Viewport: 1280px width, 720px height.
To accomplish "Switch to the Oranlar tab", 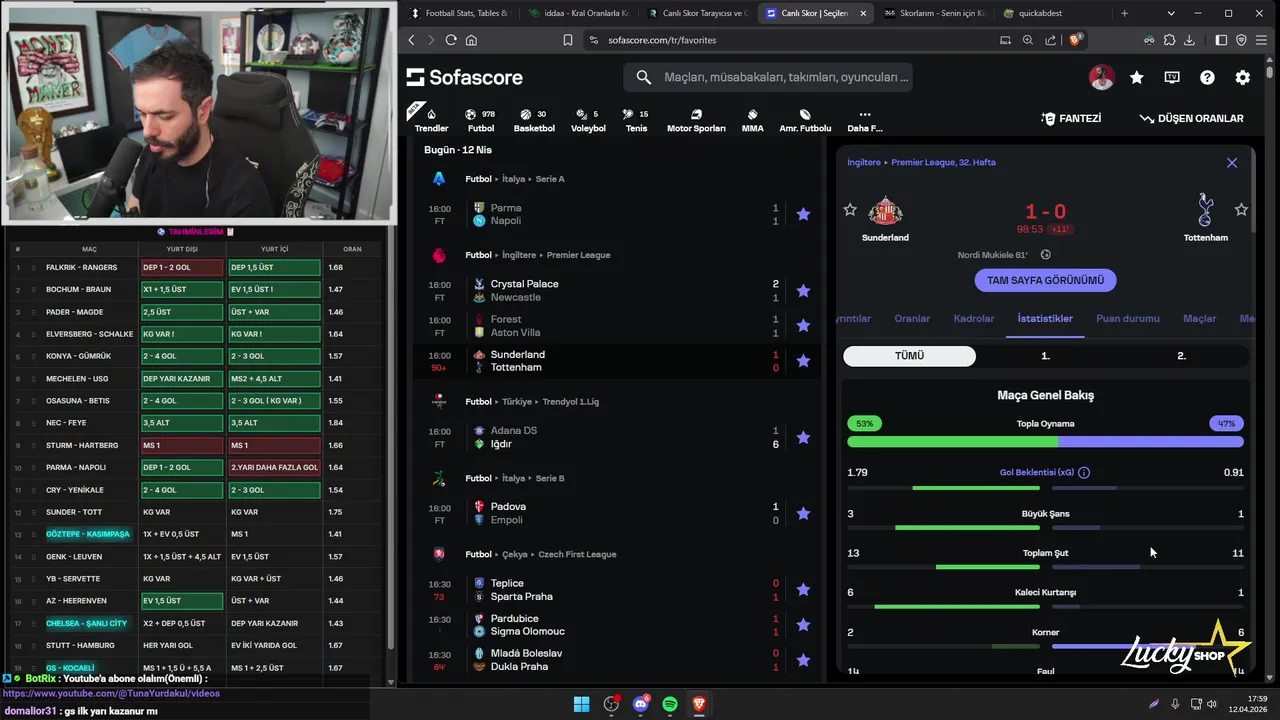I will click(x=912, y=319).
